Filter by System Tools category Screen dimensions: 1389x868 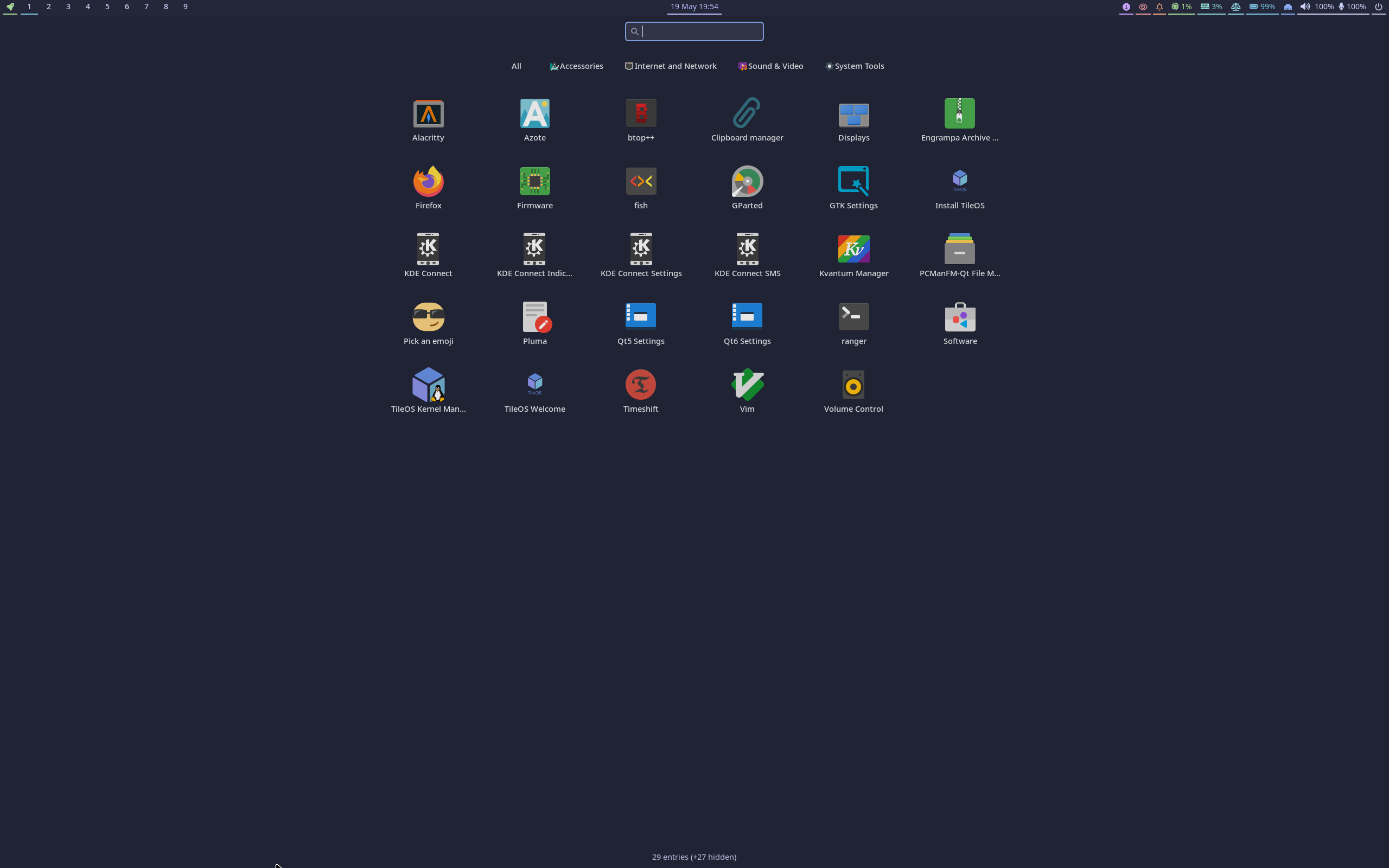click(x=855, y=66)
